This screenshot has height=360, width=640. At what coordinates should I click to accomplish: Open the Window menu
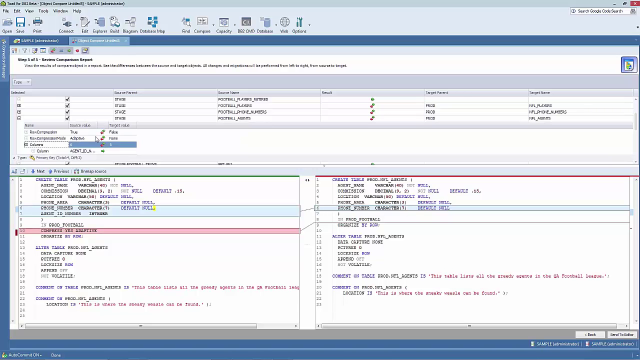click(x=60, y=11)
